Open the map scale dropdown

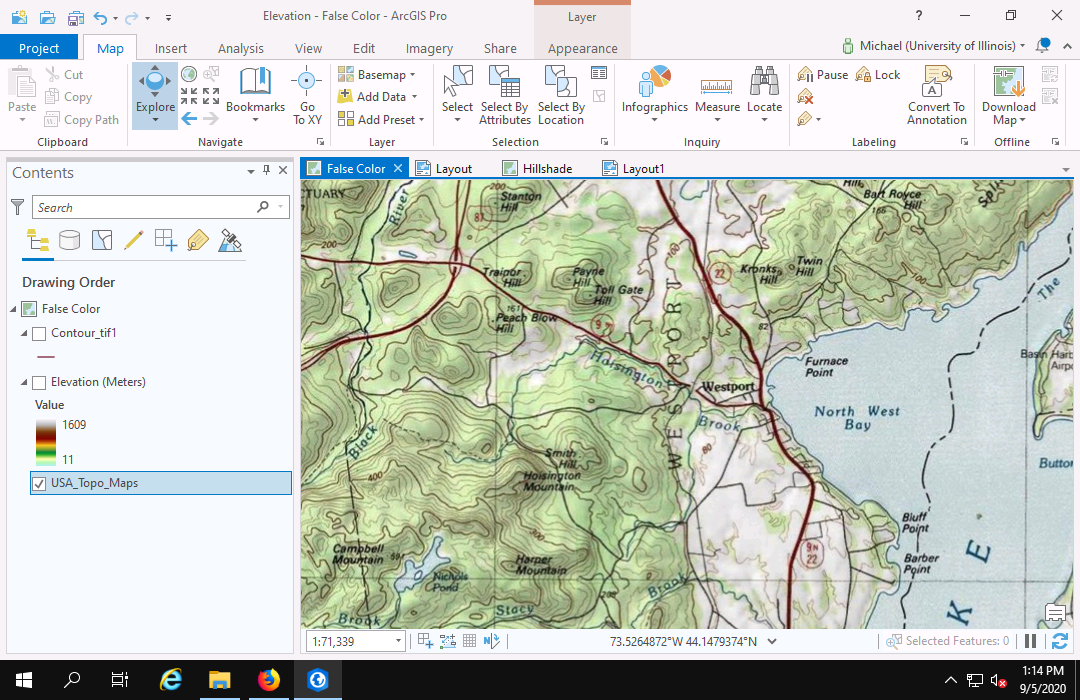398,641
